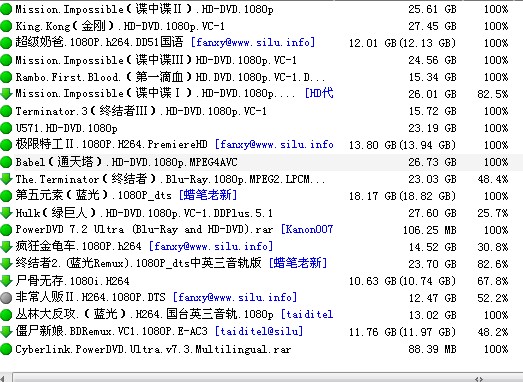Click the 67.8% progress value
Image resolution: width=523 pixels, height=382 pixels.
click(493, 281)
